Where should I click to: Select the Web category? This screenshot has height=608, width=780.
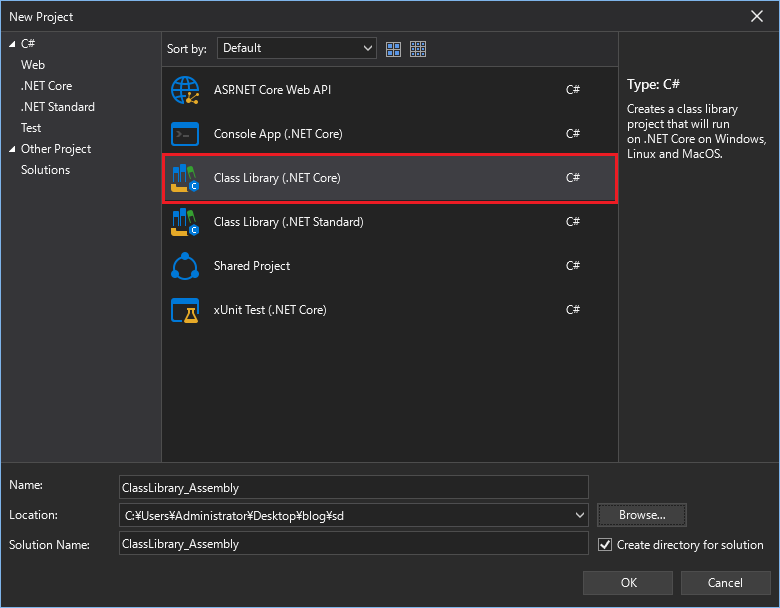33,65
